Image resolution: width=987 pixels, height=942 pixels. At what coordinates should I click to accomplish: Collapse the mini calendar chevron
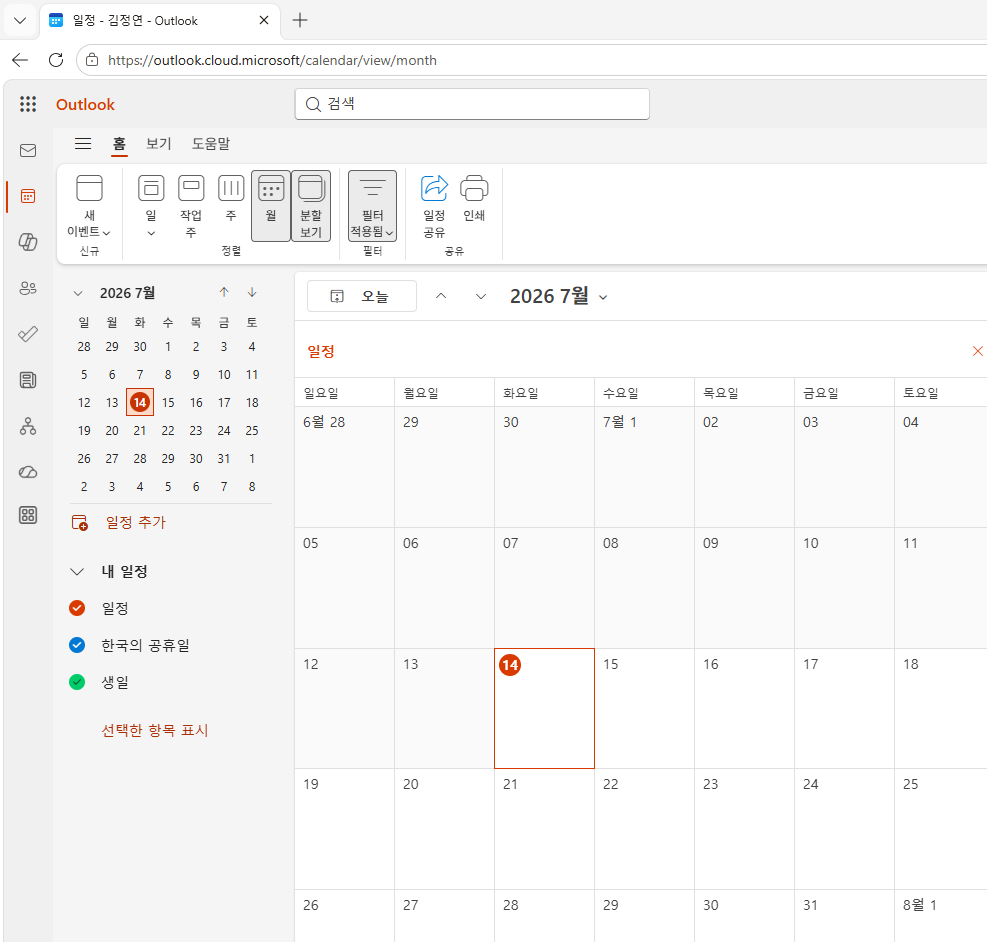tap(78, 293)
